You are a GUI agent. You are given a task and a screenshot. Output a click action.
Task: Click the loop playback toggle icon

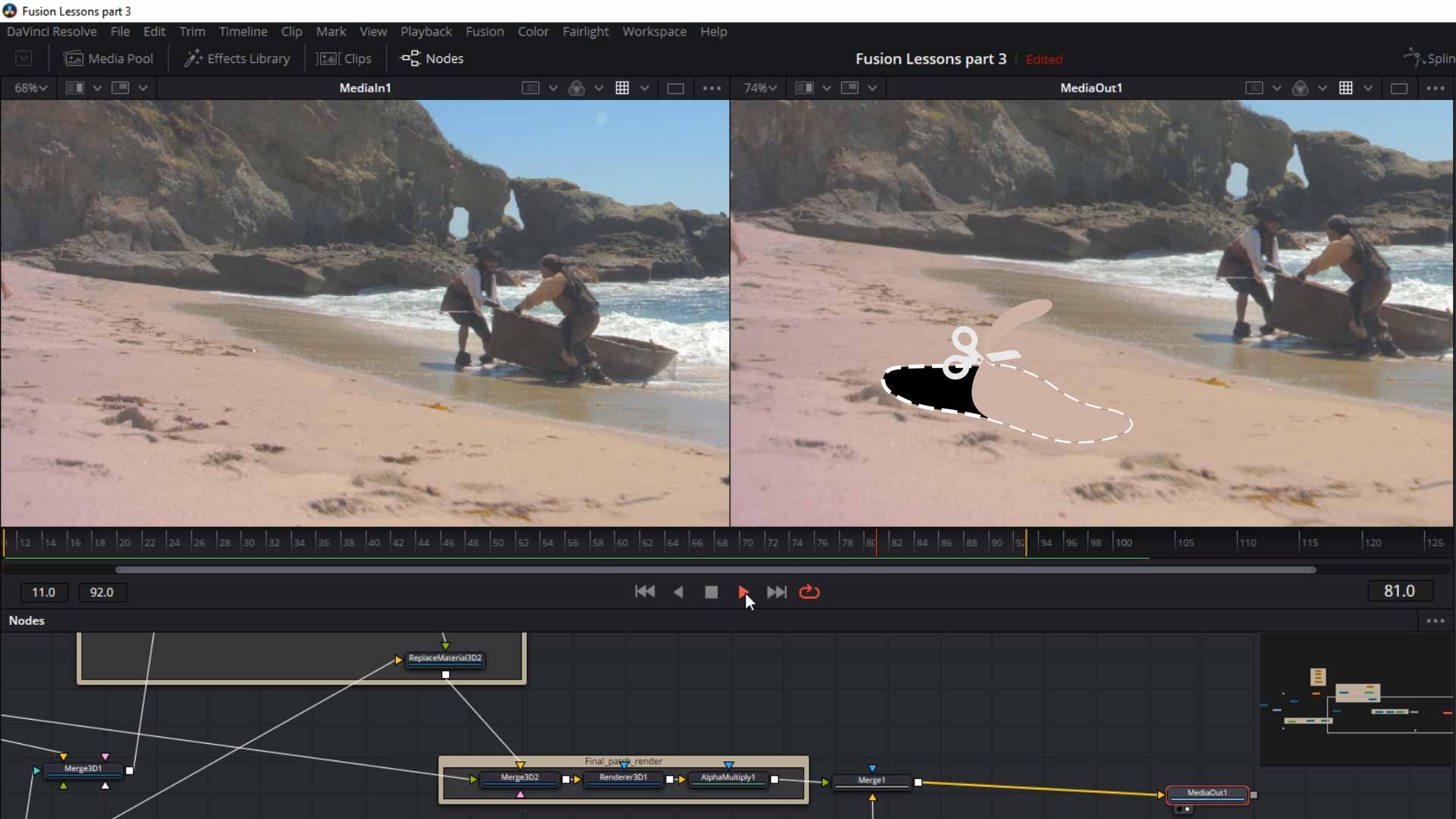point(809,591)
